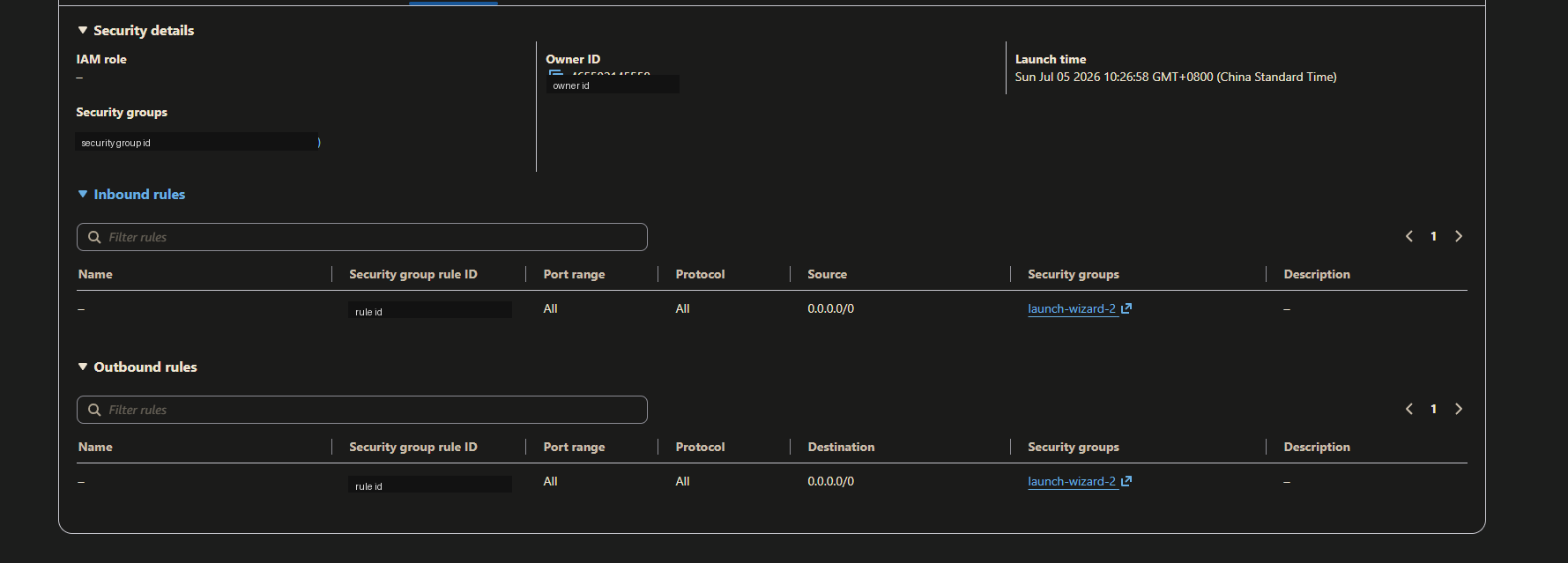
Task: Go to previous page of outbound rules
Action: pos(1409,409)
